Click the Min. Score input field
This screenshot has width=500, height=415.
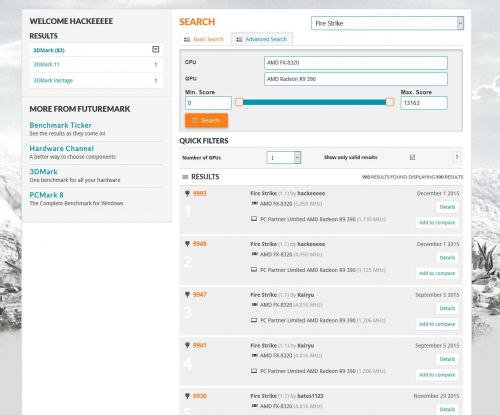point(208,103)
